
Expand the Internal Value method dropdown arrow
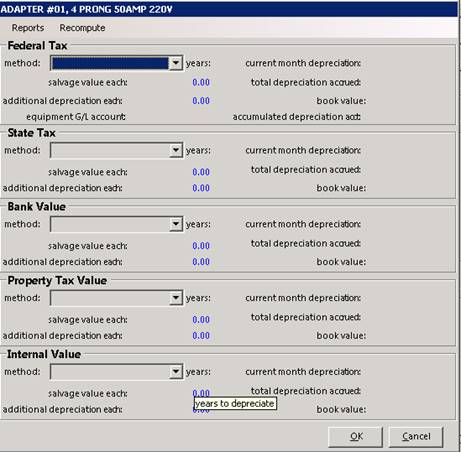[x=175, y=372]
